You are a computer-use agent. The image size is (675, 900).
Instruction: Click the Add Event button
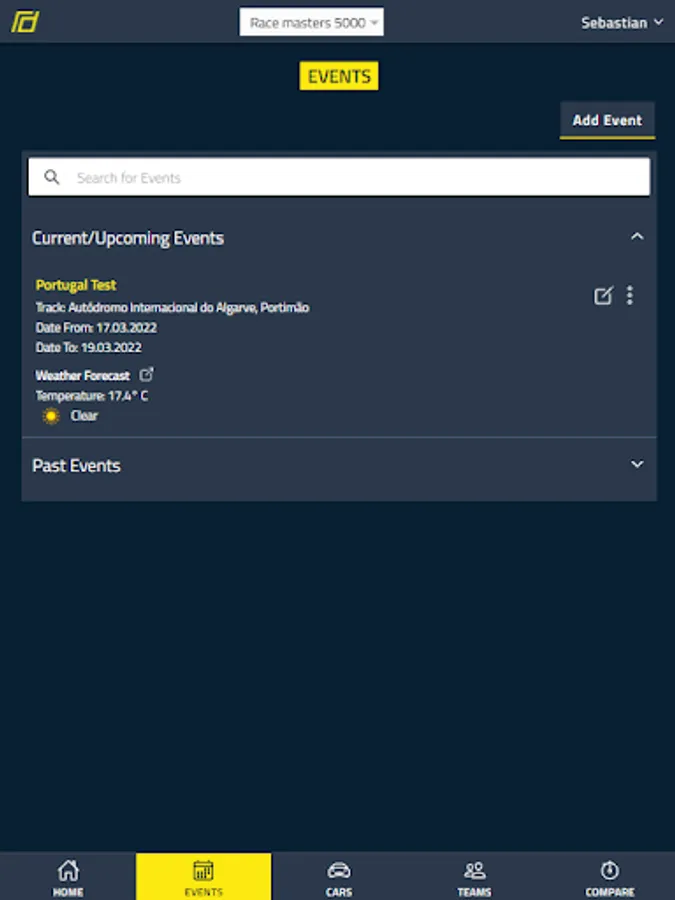coord(607,121)
